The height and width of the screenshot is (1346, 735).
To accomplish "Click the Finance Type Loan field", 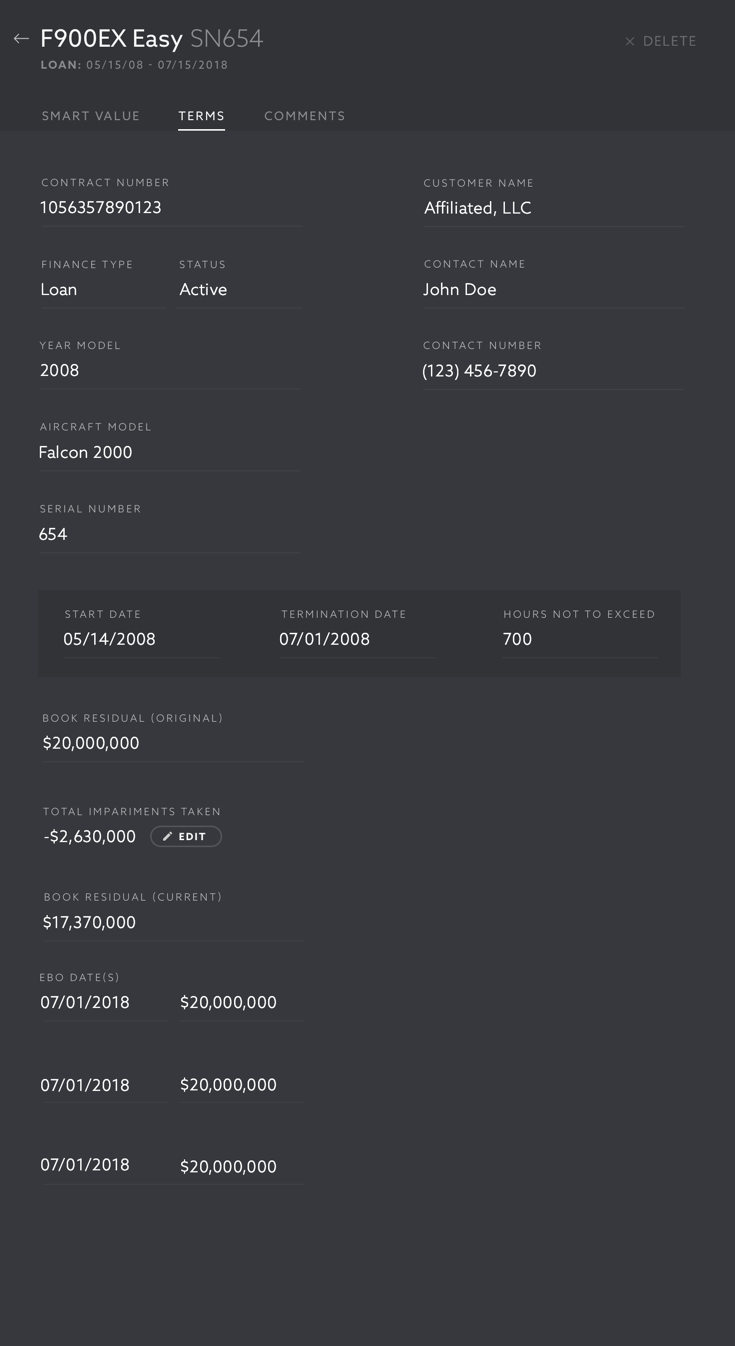I will 100,290.
